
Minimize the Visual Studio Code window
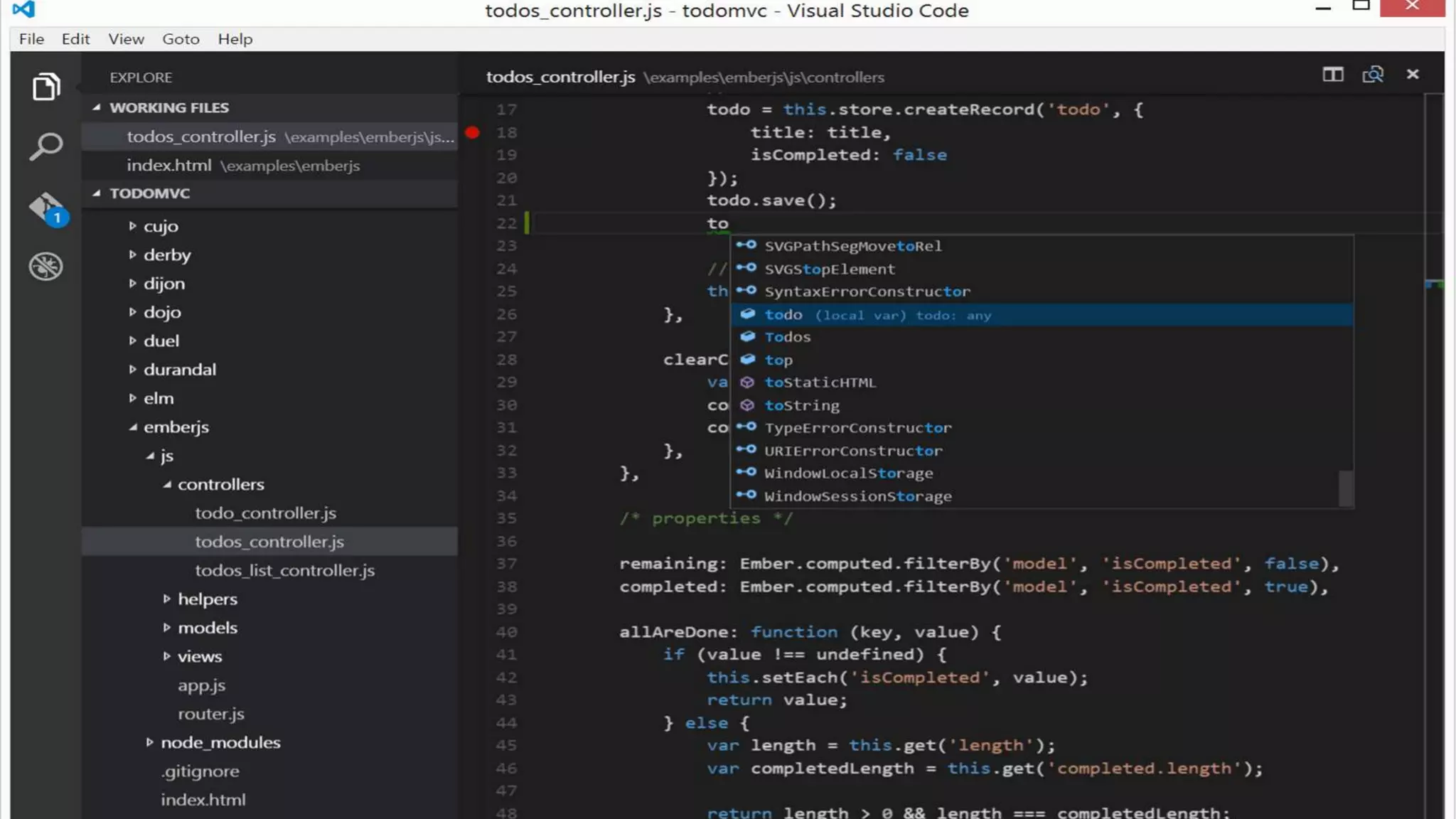(1322, 9)
